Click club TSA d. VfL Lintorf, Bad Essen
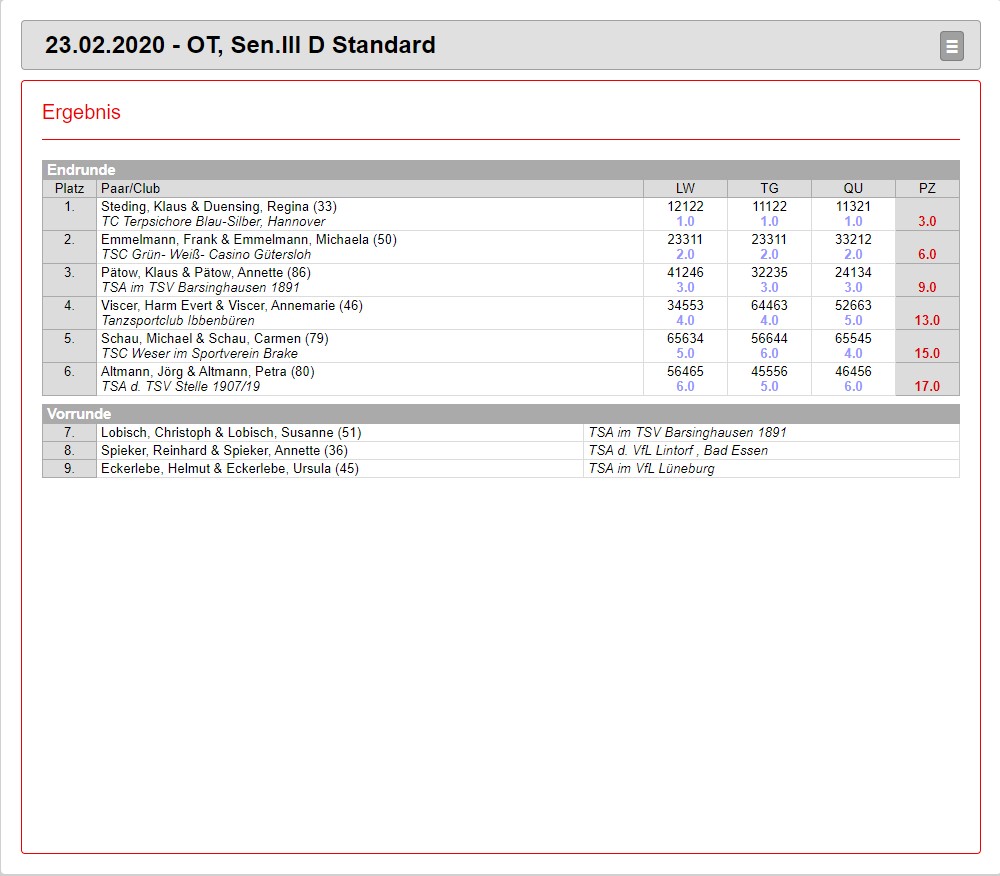Viewport: 1000px width, 876px height. coord(678,451)
